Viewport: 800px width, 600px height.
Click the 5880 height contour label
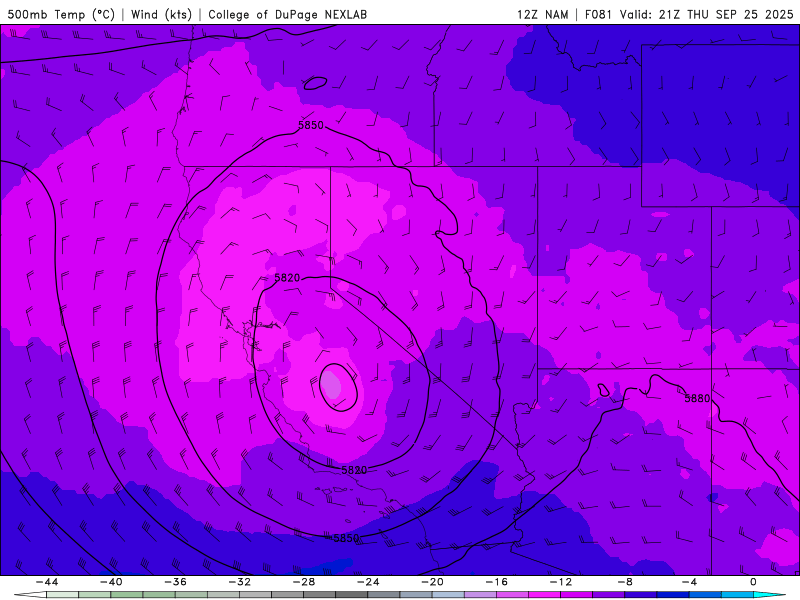click(x=697, y=398)
